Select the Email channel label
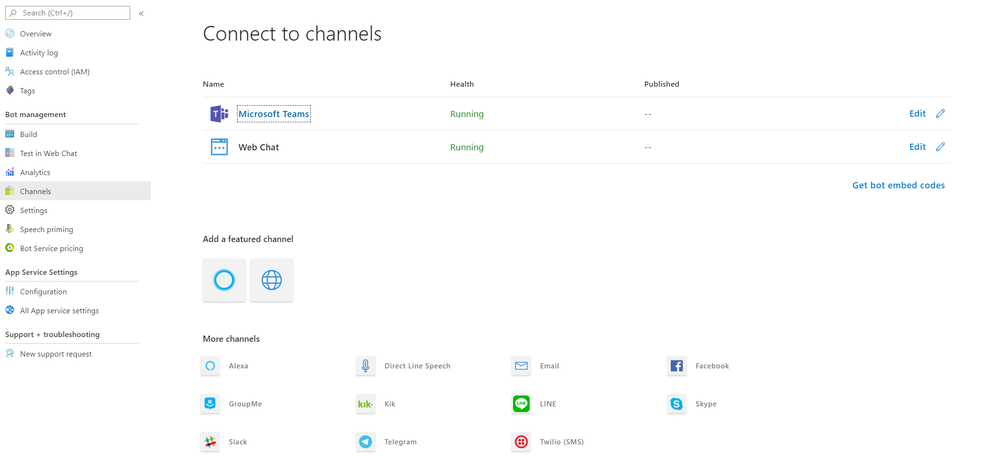The height and width of the screenshot is (466, 999). 549,366
